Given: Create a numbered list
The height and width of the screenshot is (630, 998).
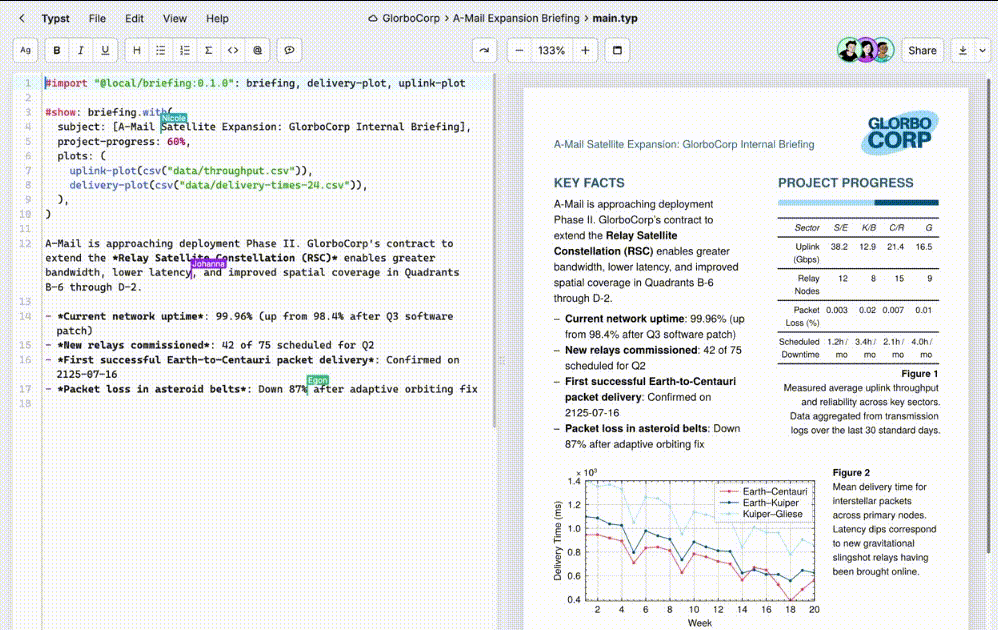Looking at the screenshot, I should 186,50.
